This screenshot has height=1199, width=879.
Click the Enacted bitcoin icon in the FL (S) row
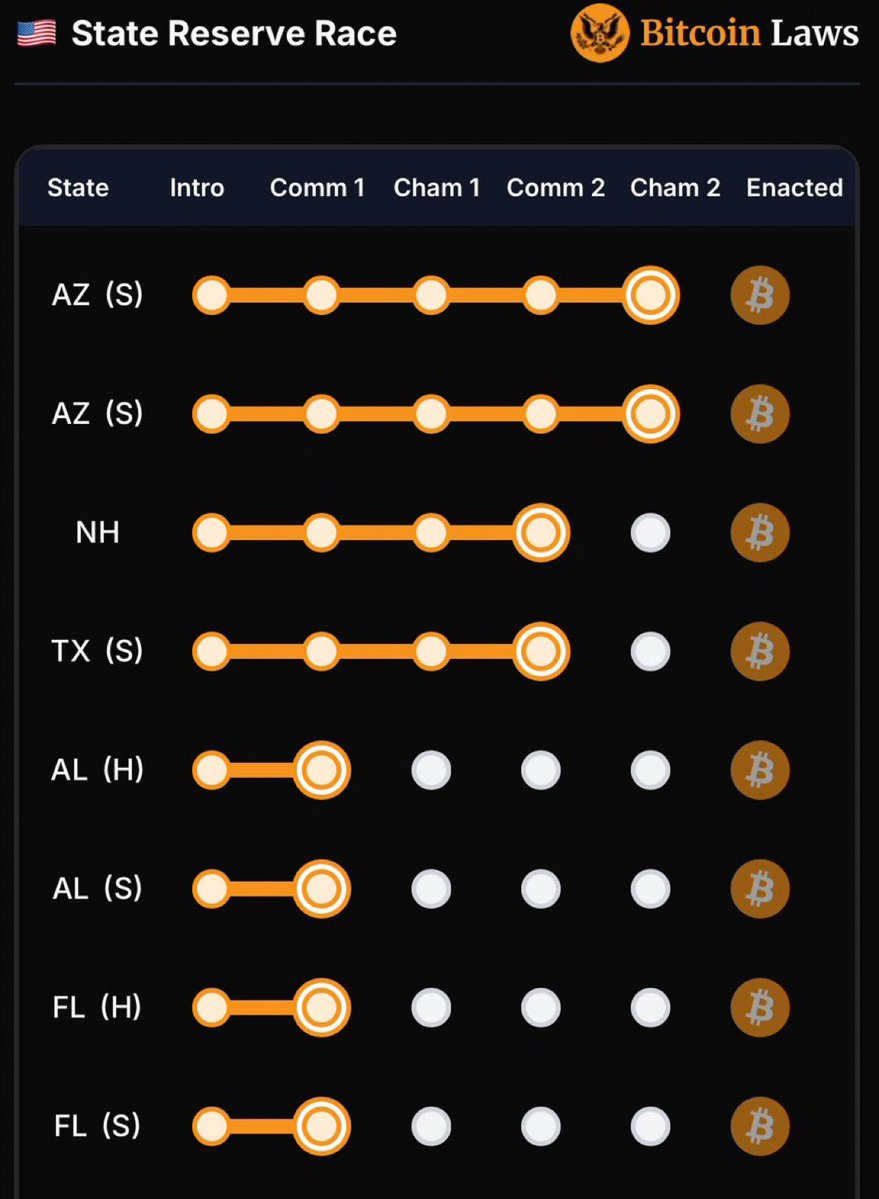[760, 1126]
